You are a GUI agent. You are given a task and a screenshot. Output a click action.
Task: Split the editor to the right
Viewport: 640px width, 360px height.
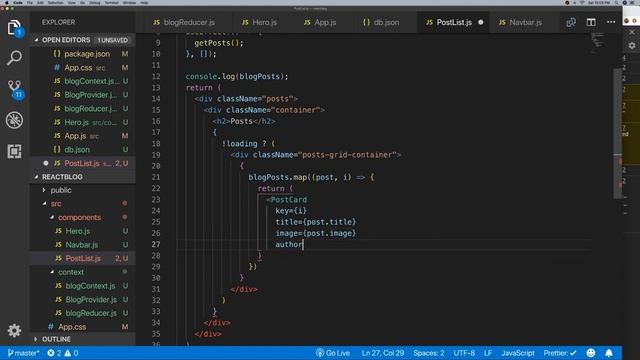click(591, 22)
